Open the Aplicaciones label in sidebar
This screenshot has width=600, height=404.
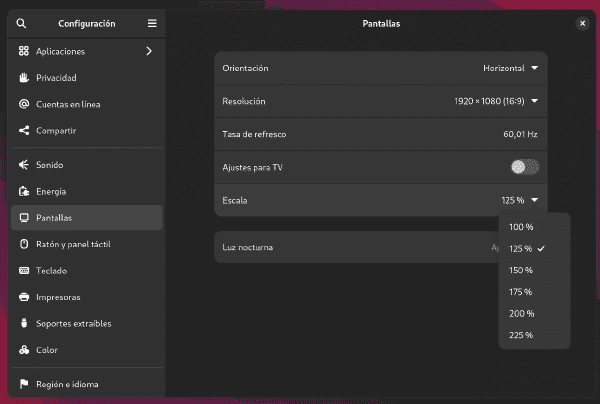[x=60, y=51]
